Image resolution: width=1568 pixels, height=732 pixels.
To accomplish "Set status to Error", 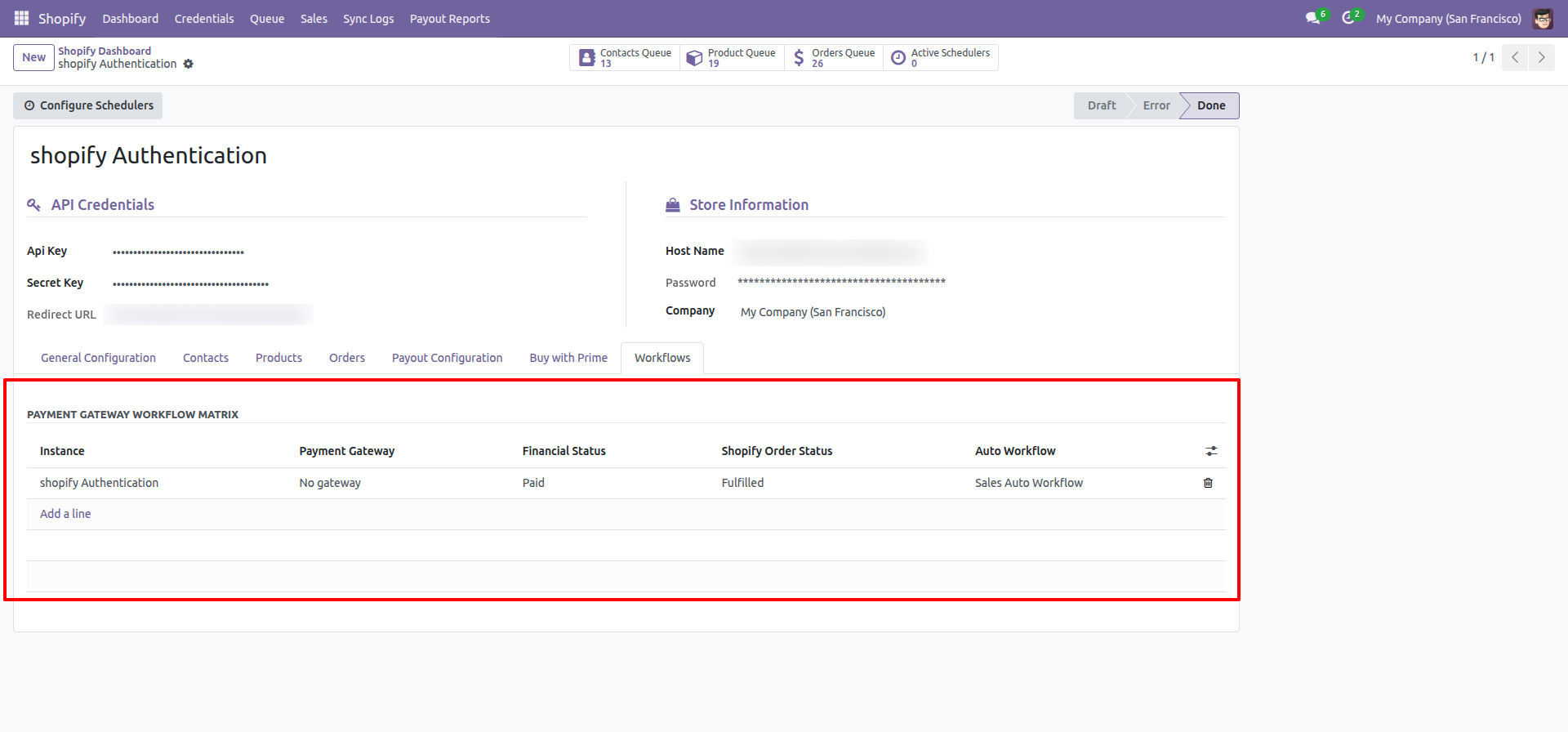I will [1156, 105].
